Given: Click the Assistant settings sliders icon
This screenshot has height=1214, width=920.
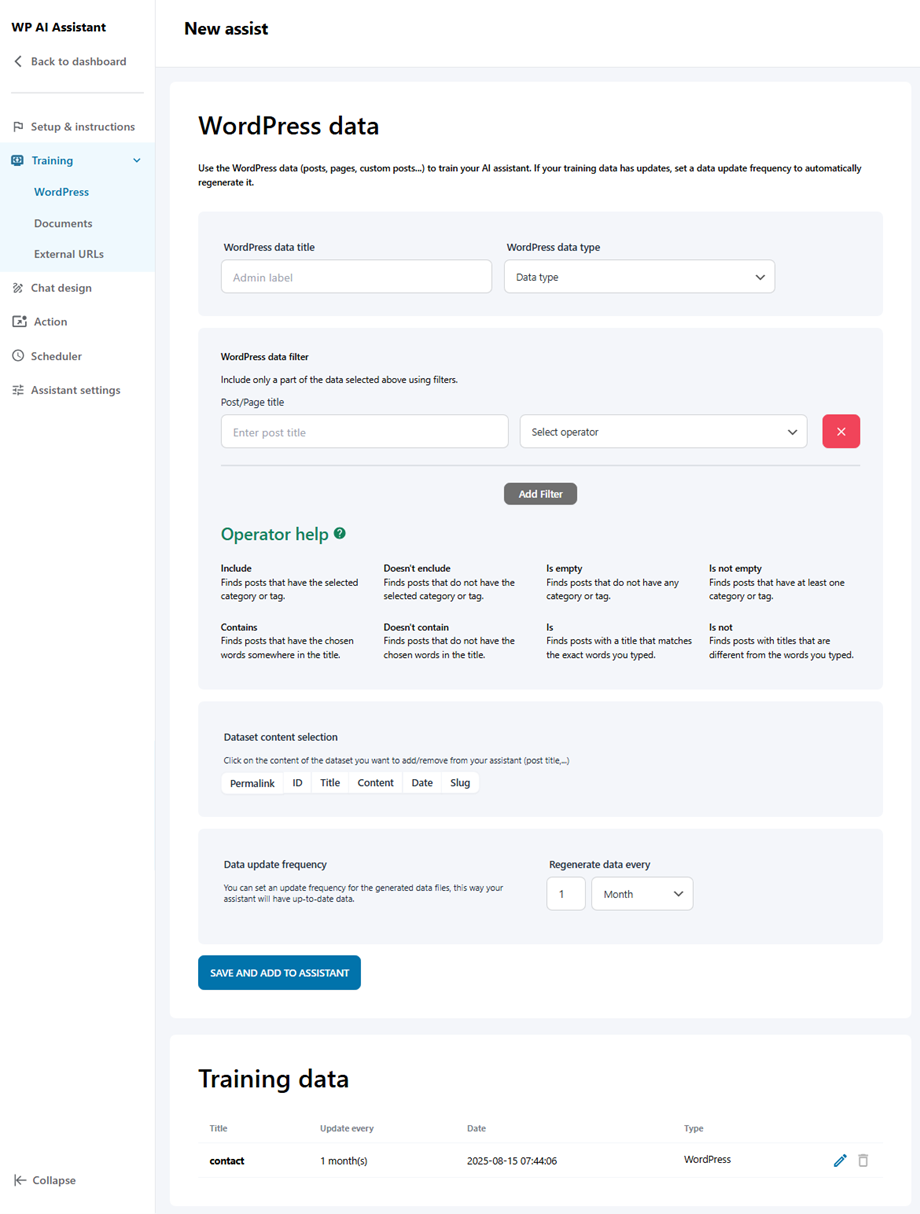Looking at the screenshot, I should click(18, 390).
